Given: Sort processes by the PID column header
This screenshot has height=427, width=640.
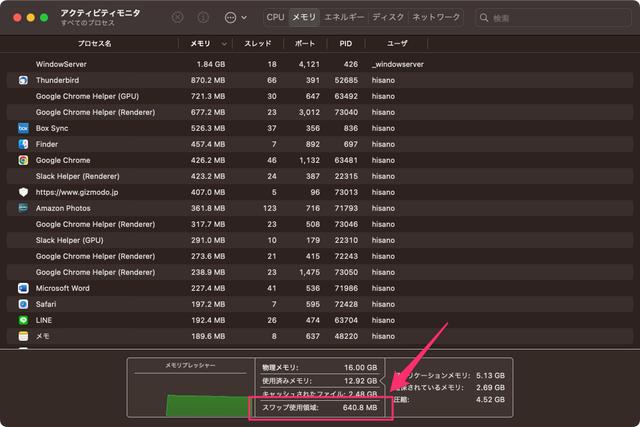Looking at the screenshot, I should coord(345,44).
